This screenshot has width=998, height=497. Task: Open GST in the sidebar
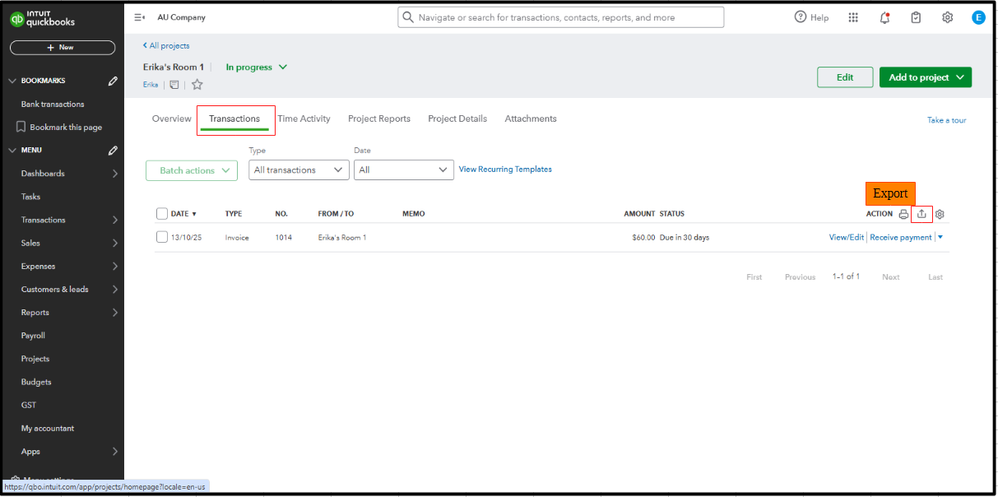(x=27, y=405)
